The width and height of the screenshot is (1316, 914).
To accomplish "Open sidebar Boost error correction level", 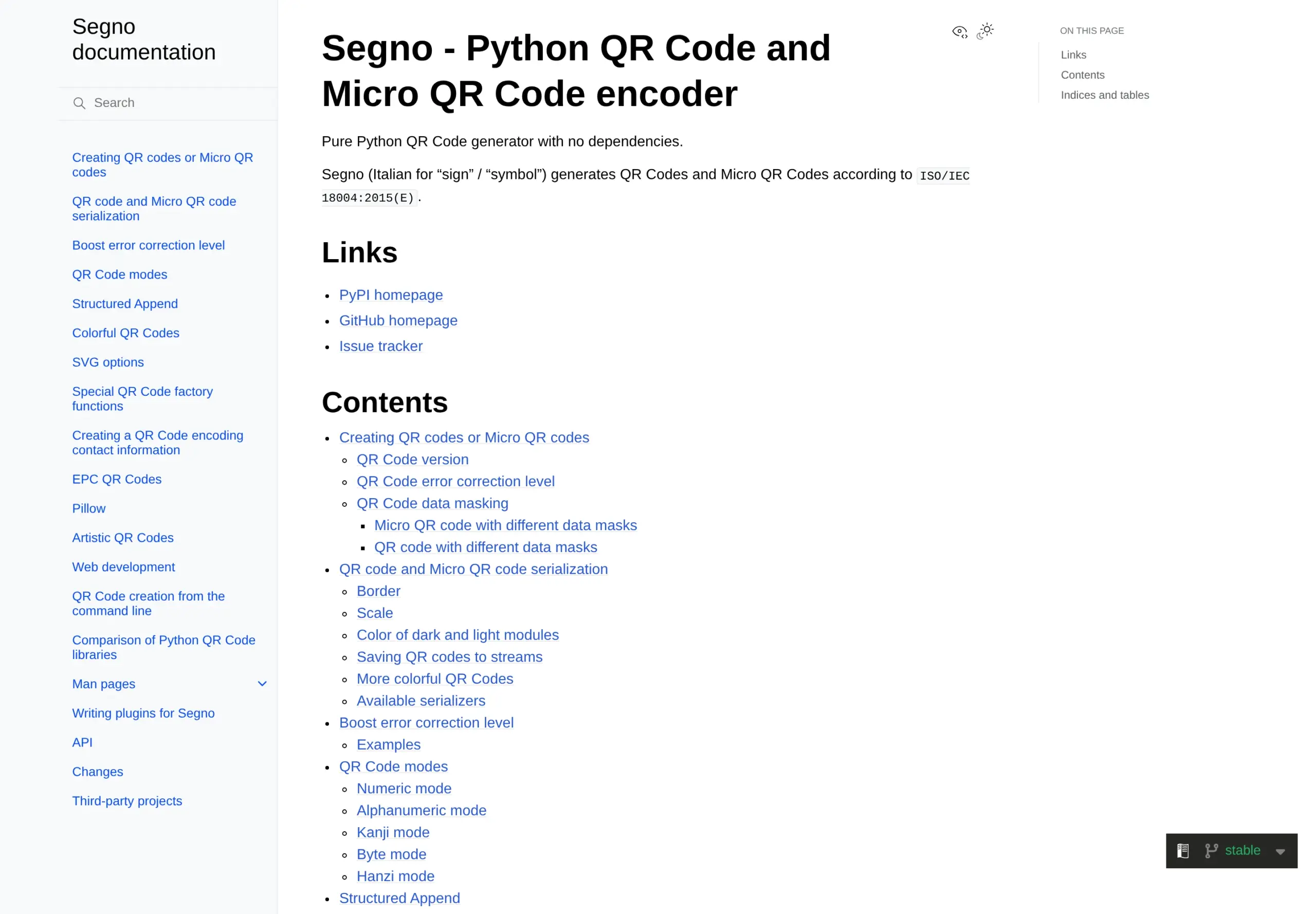I will [x=149, y=245].
